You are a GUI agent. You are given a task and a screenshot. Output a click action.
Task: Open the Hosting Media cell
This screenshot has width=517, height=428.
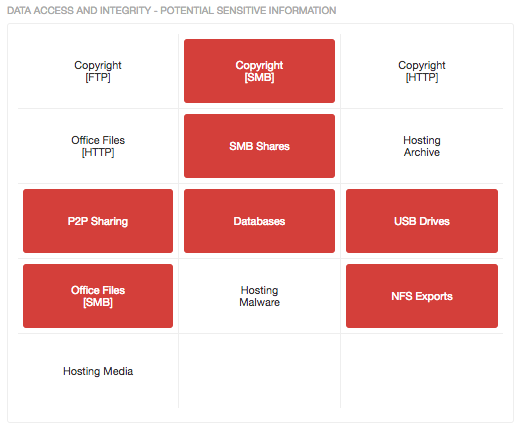point(98,371)
